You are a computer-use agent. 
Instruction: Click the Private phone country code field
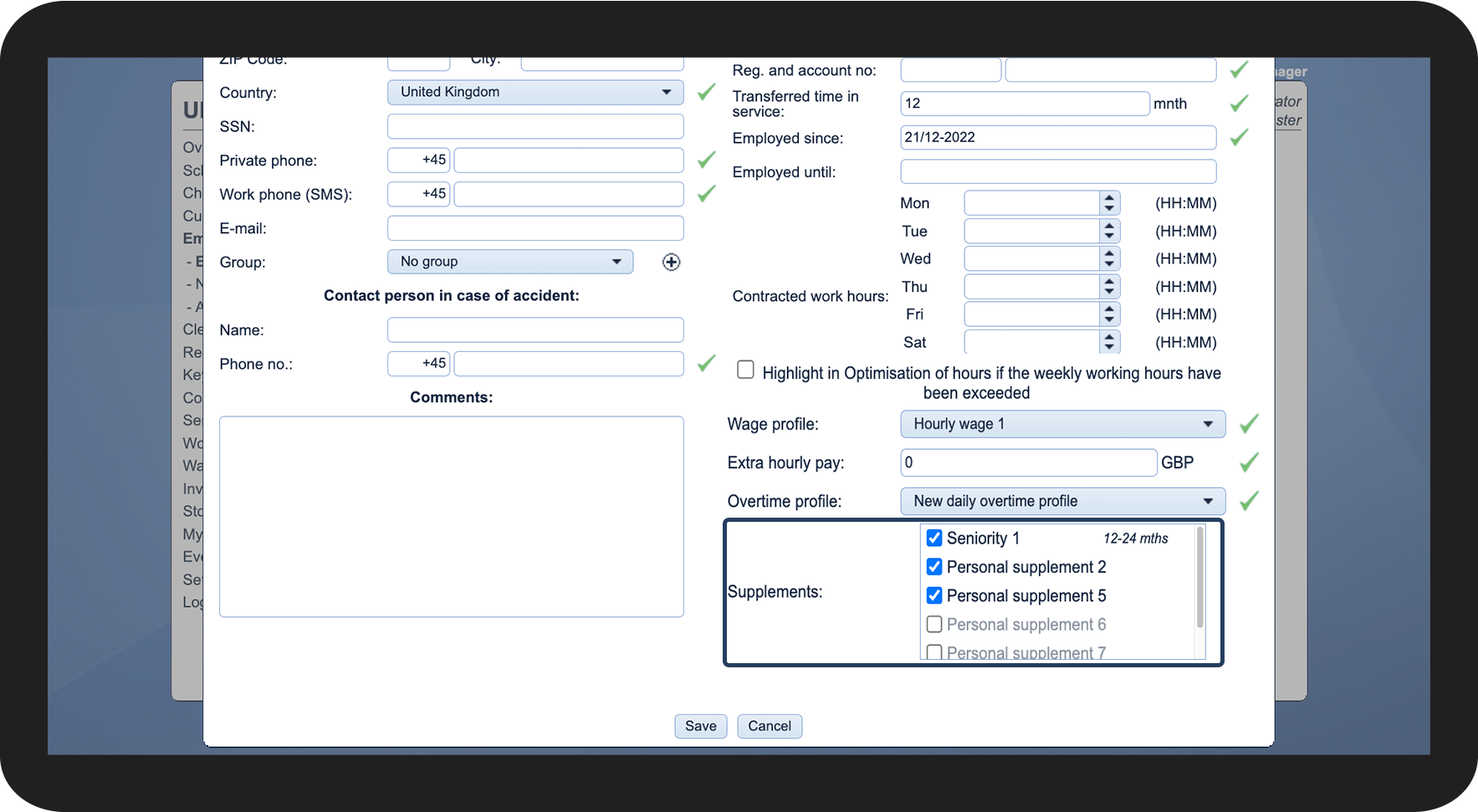click(419, 161)
